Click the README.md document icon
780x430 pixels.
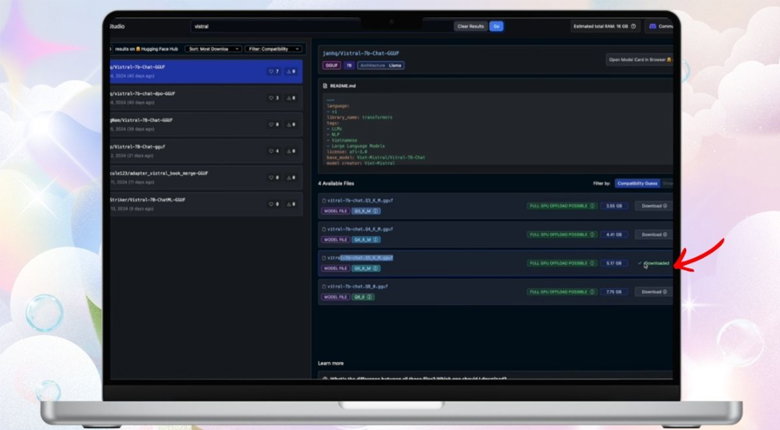tap(325, 86)
